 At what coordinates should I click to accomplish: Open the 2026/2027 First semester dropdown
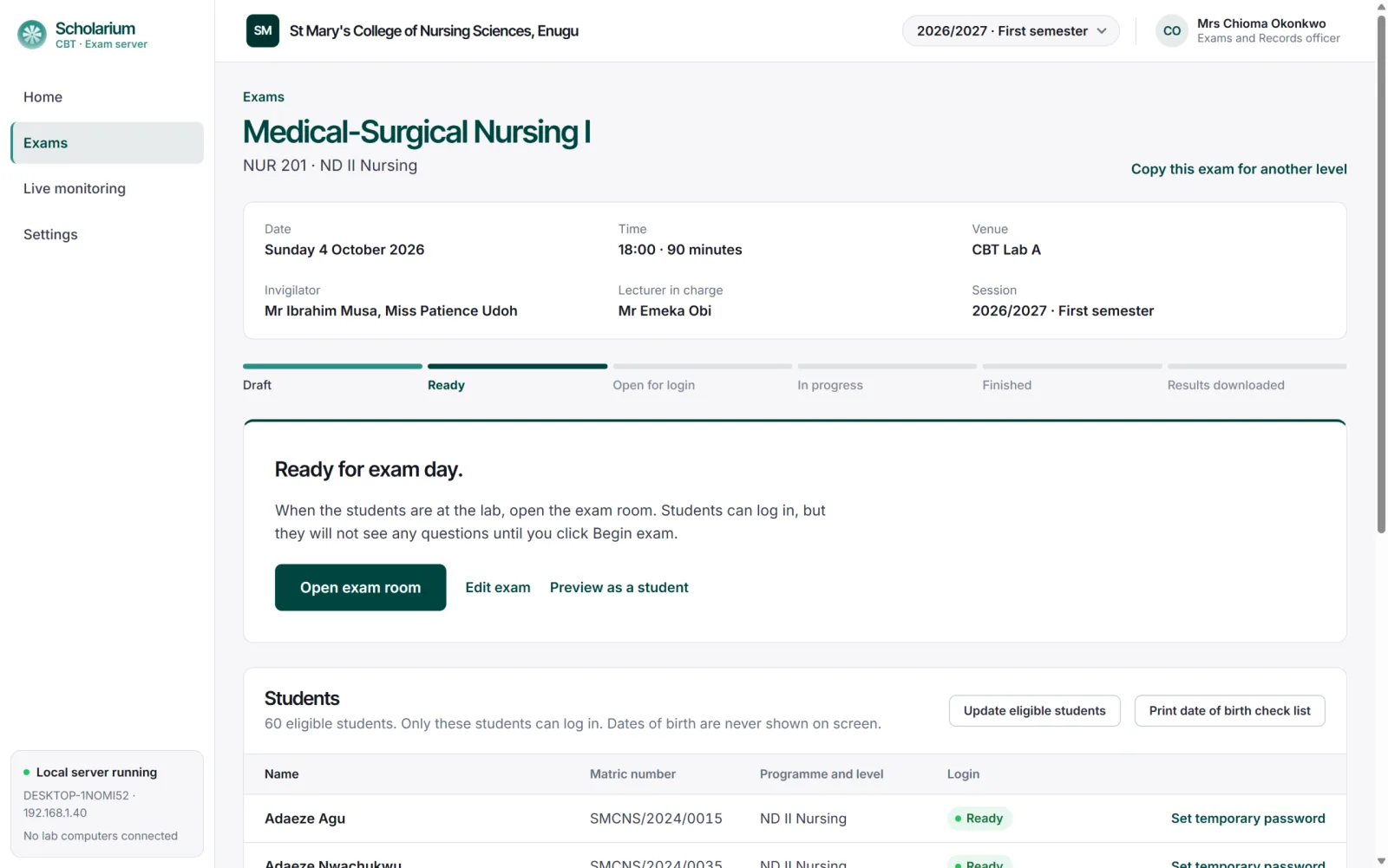click(x=1011, y=30)
